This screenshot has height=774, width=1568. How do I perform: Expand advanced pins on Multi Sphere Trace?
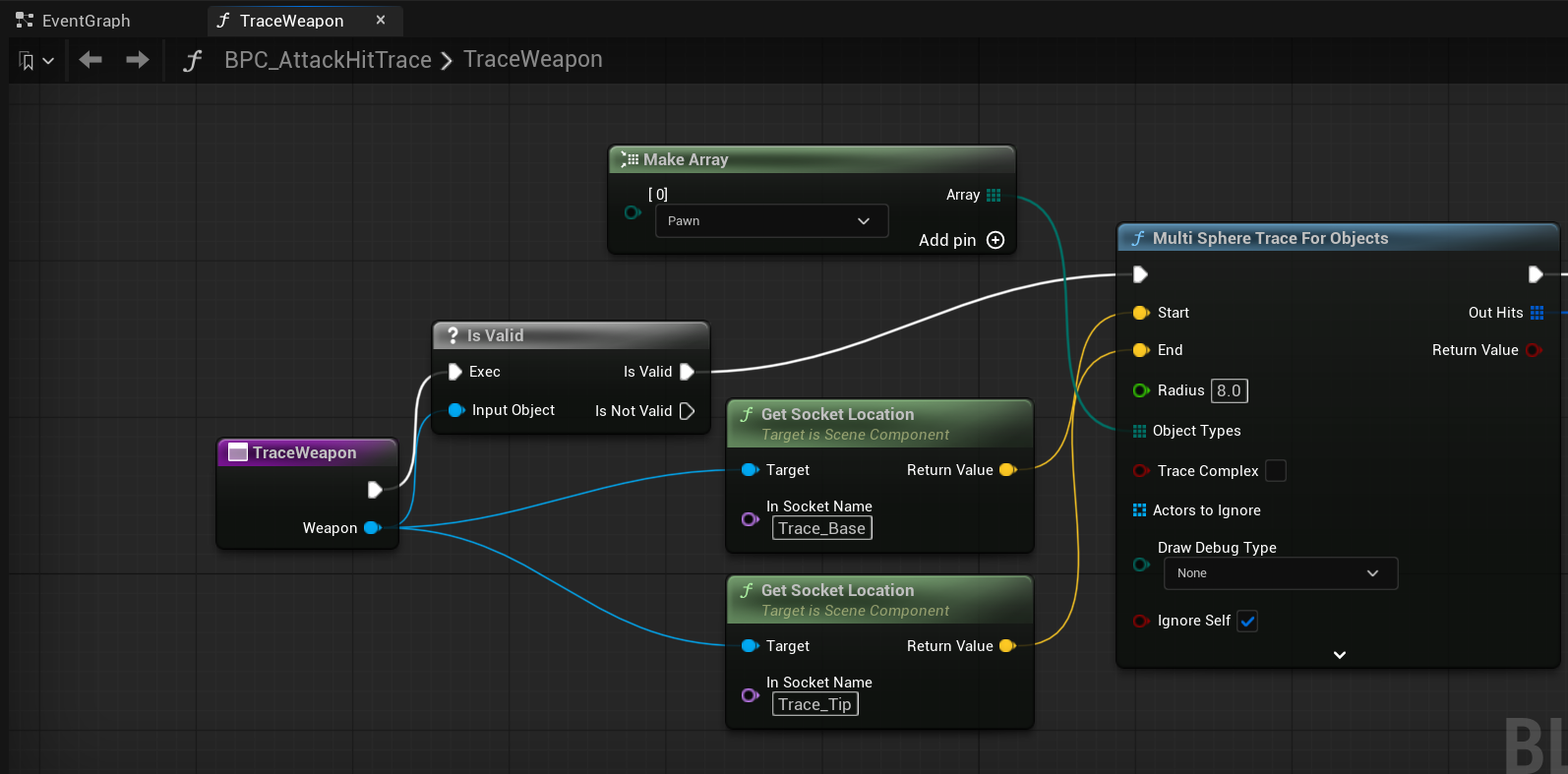tap(1339, 655)
